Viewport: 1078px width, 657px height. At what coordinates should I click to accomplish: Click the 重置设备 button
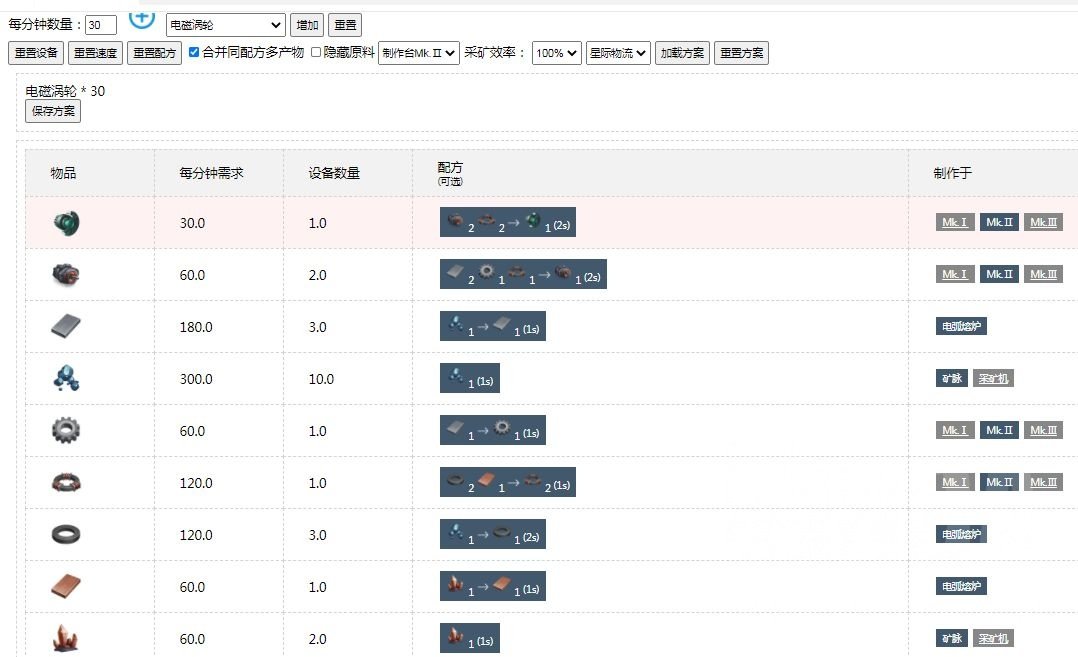pos(36,53)
